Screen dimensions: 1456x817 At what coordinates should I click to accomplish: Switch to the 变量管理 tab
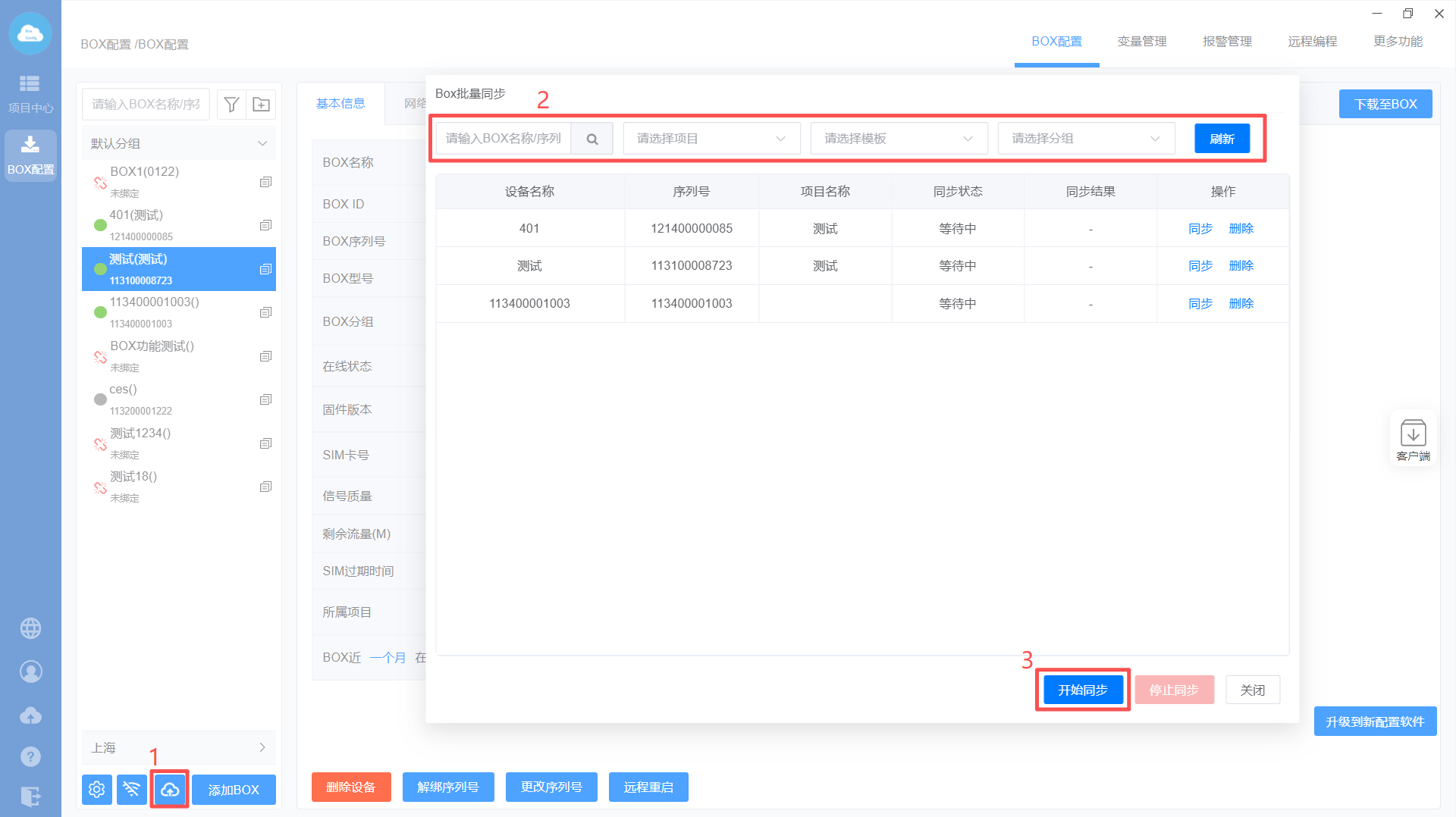pyautogui.click(x=1141, y=42)
